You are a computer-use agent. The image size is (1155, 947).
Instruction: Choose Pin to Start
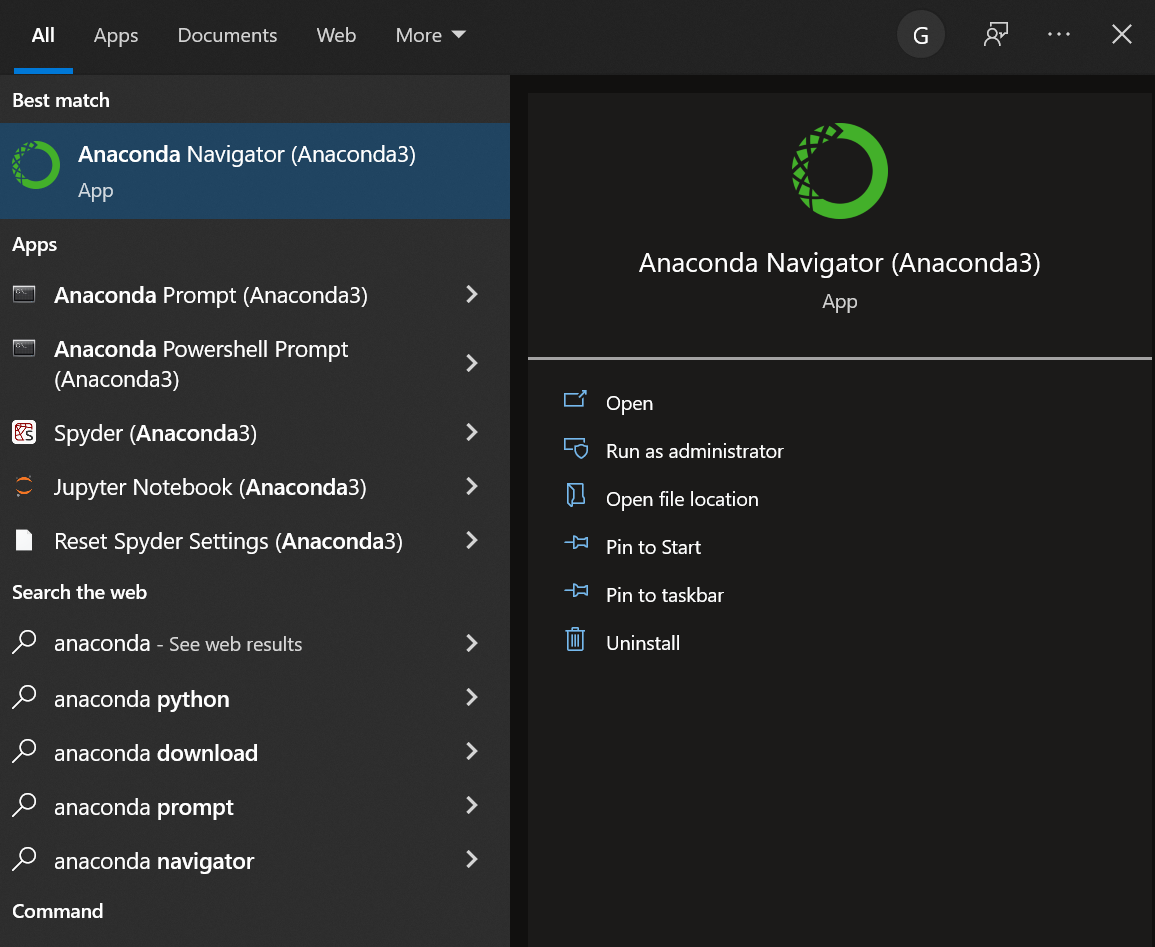(x=653, y=547)
